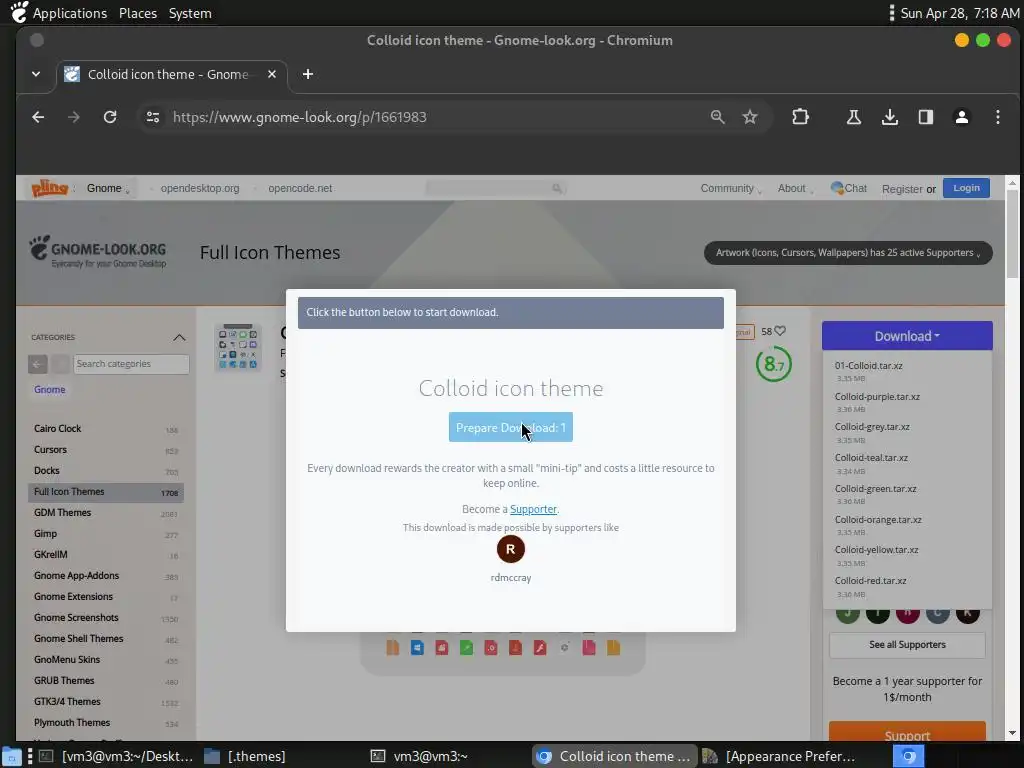This screenshot has width=1024, height=768.
Task: Select Colloid-yellow.tar.xz download
Action: click(x=876, y=550)
